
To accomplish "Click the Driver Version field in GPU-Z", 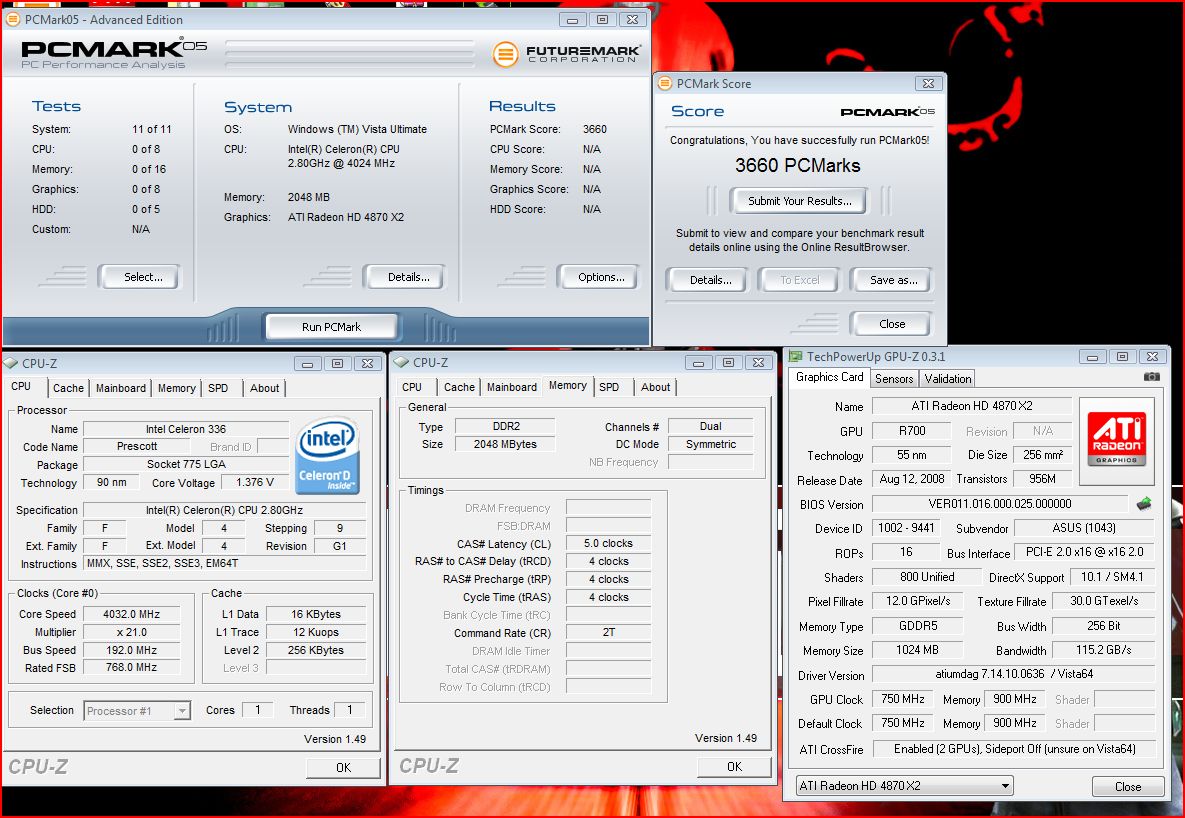I will click(x=1013, y=674).
